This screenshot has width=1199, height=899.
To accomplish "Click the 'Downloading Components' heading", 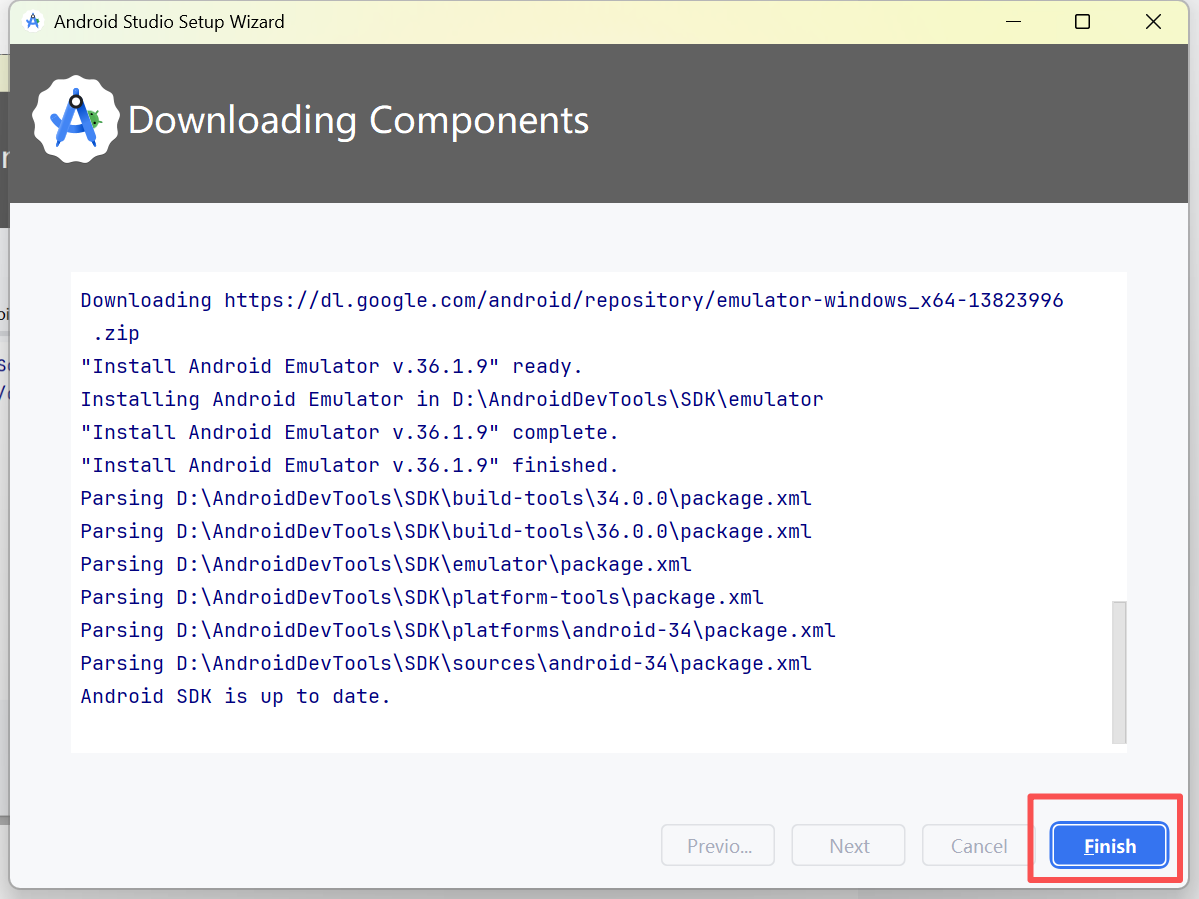I will click(x=358, y=120).
